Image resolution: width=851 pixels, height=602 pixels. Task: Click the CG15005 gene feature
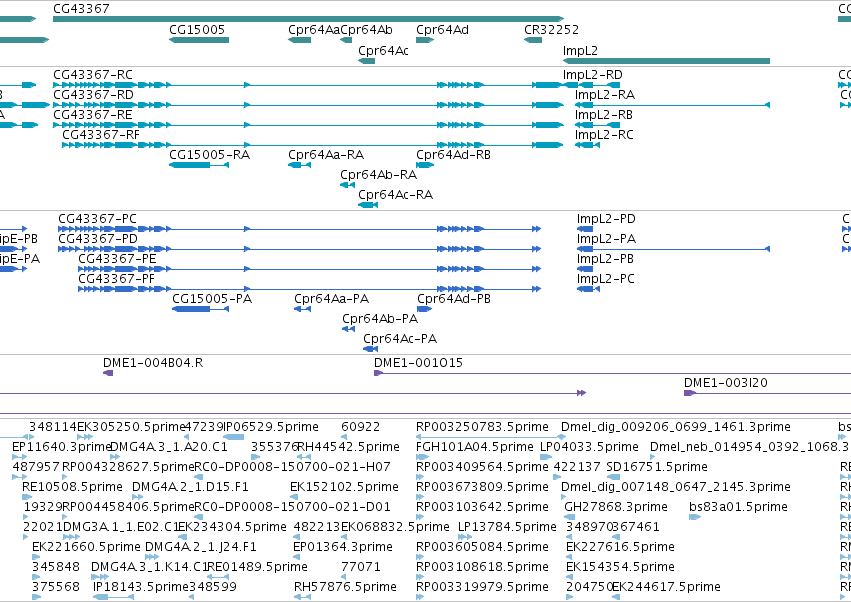point(199,40)
